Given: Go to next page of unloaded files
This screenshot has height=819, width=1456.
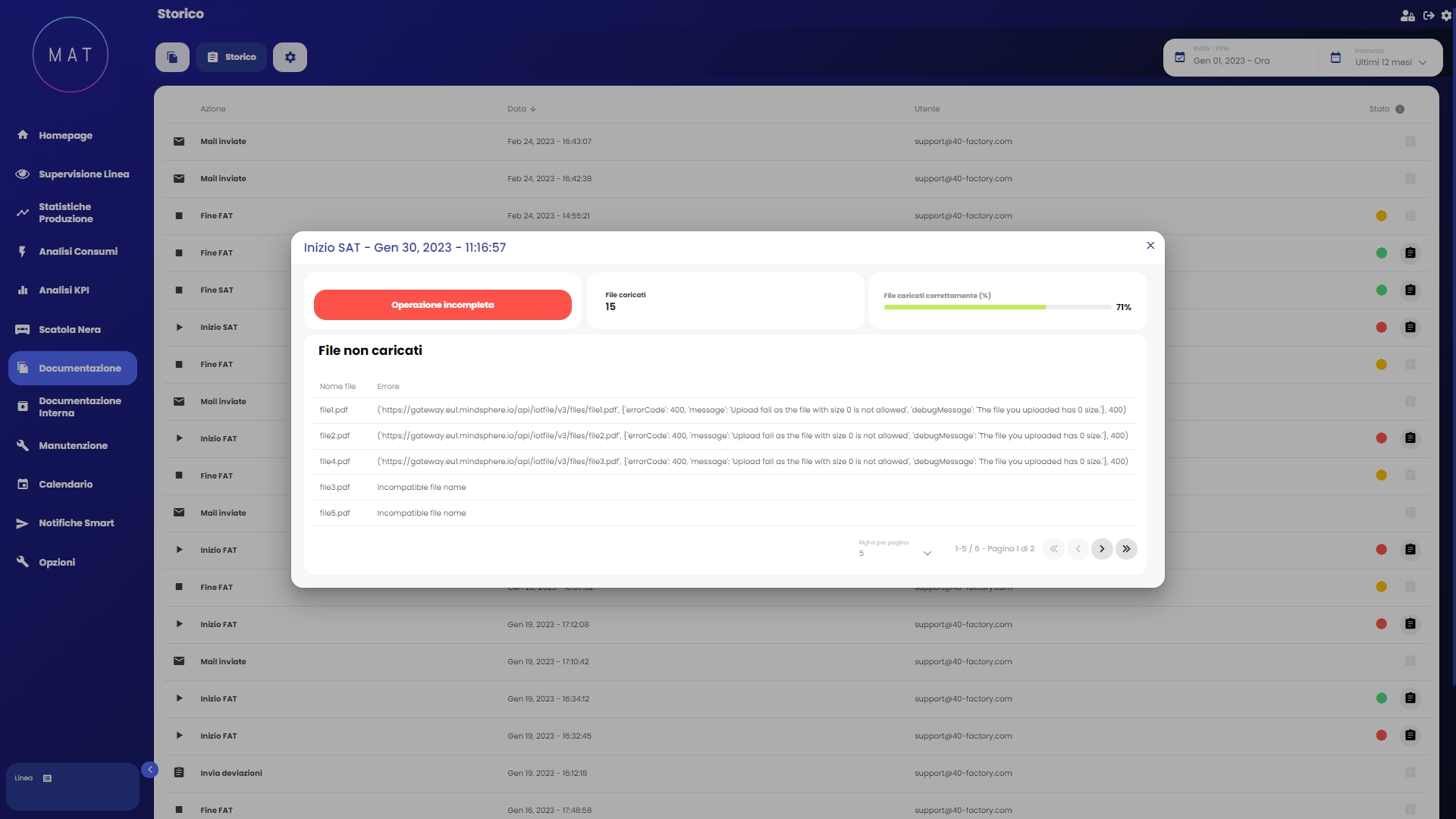Looking at the screenshot, I should coord(1102,549).
